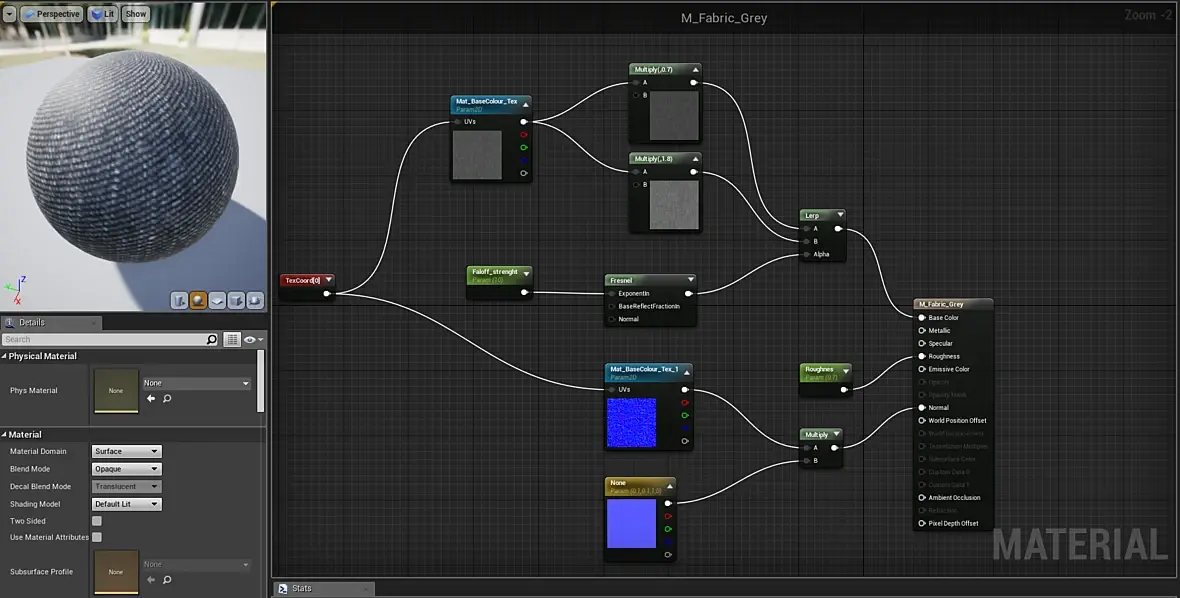Toggle the Two Sided checkbox
1180x598 pixels.
tap(96, 521)
